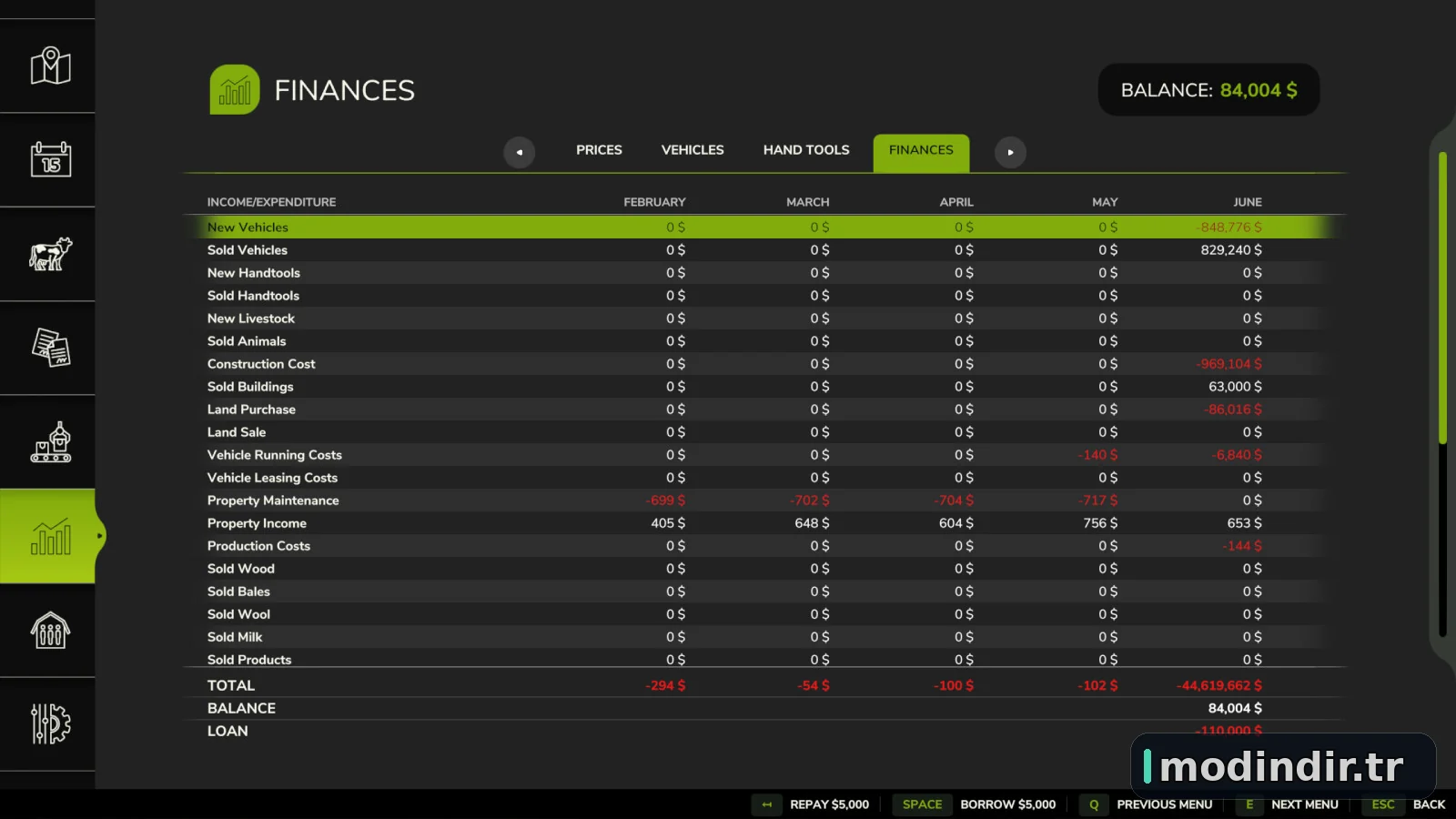Click the Back button

[x=1429, y=804]
